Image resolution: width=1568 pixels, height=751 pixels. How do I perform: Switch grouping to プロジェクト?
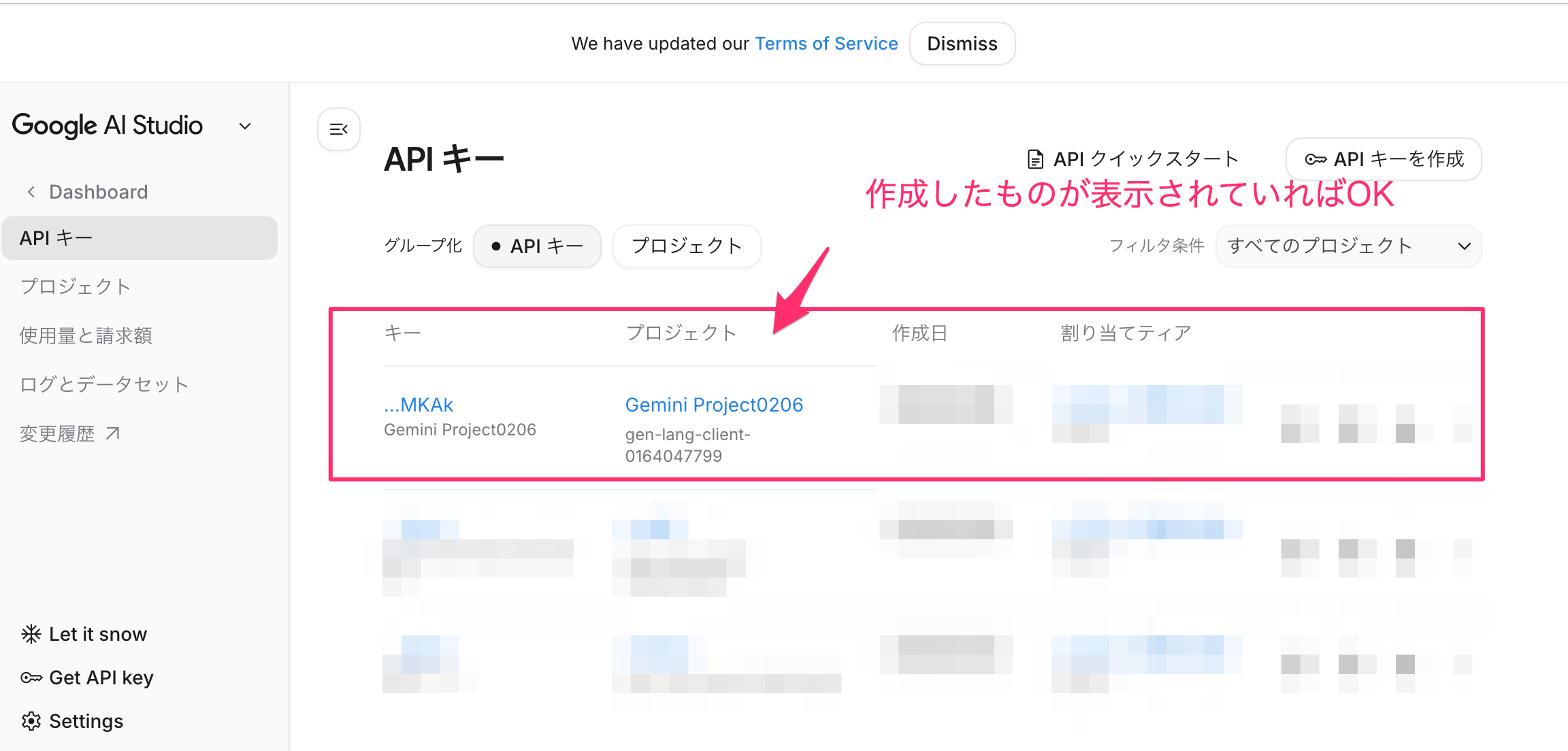[687, 246]
